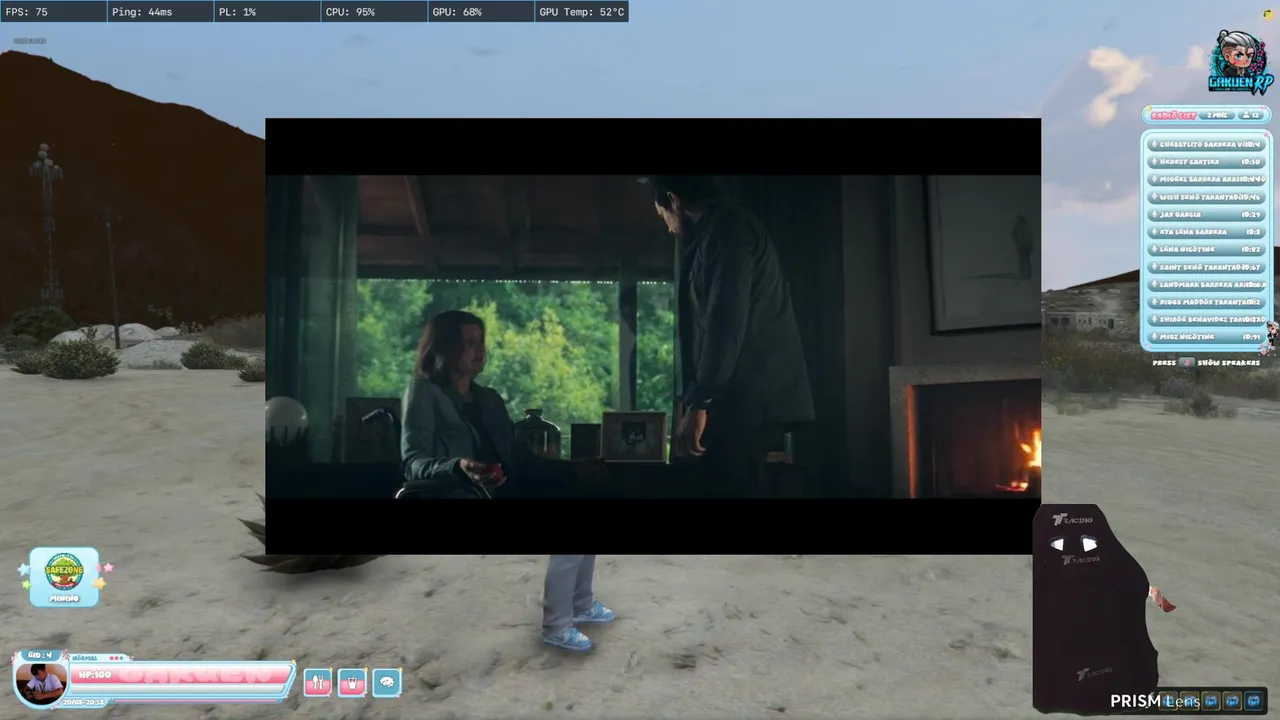
Task: Click the white armor bar under HP
Action: pyautogui.click(x=178, y=690)
